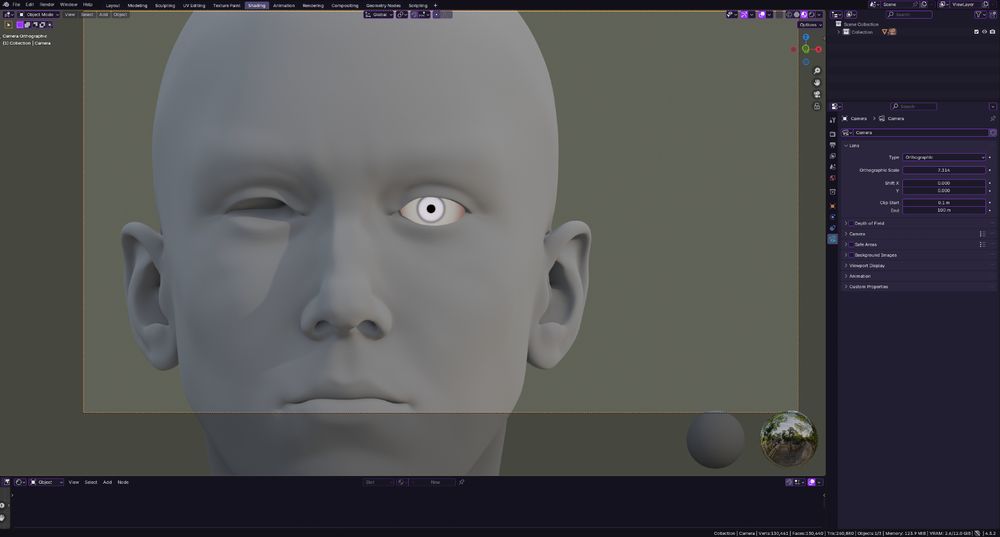Viewport: 1000px width, 537px height.
Task: Open the Window menu
Action: pyautogui.click(x=68, y=4)
